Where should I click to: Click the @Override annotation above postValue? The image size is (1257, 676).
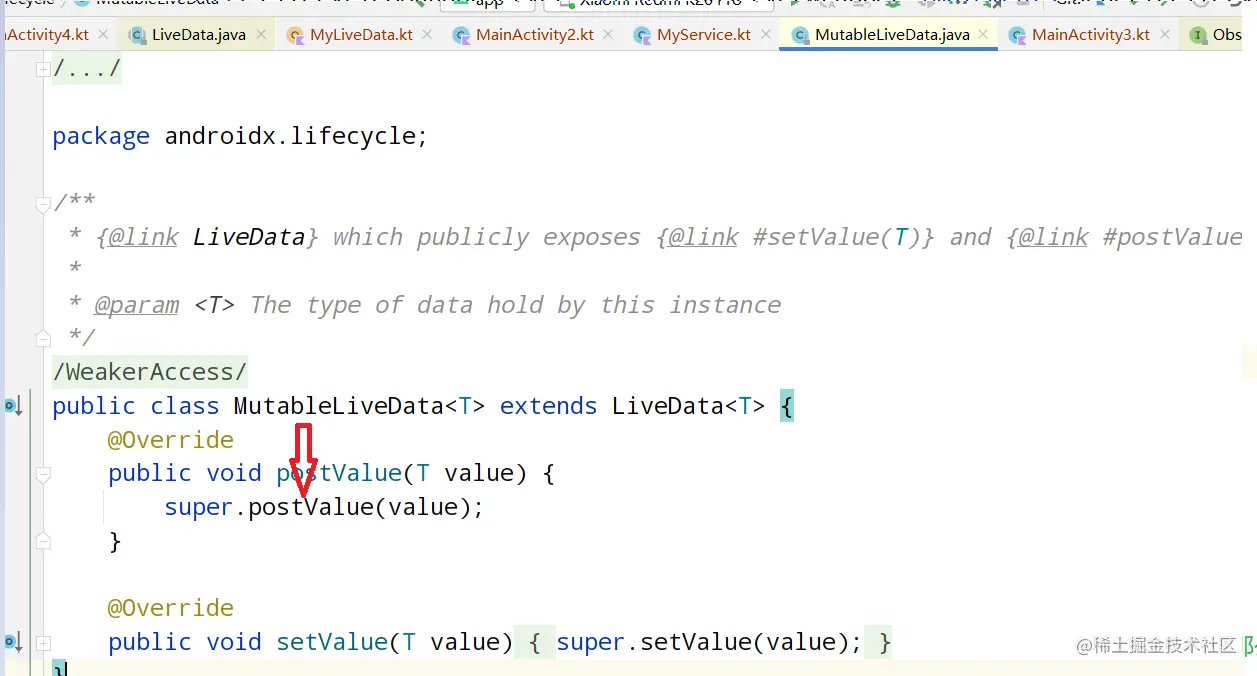pos(171,440)
